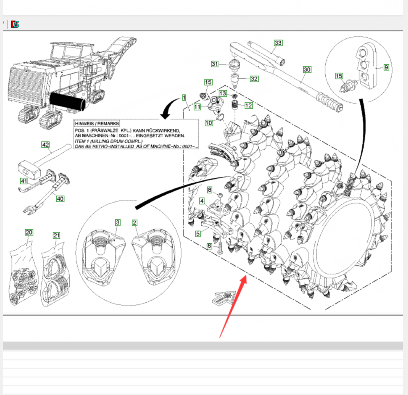
Task: Select callout number 8 on the drum
Action: (x=209, y=190)
